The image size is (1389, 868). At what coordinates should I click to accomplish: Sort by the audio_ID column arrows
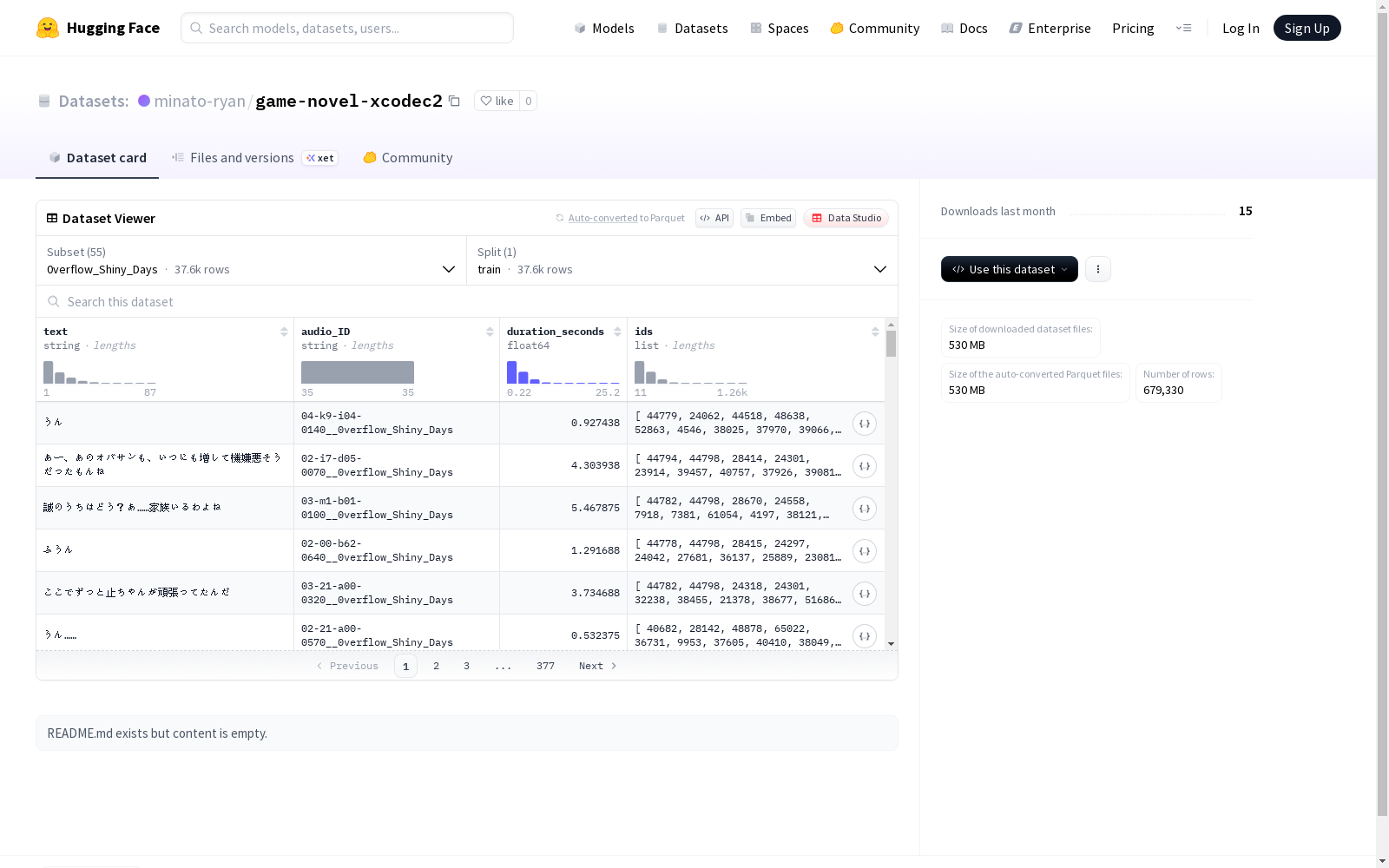(x=490, y=332)
